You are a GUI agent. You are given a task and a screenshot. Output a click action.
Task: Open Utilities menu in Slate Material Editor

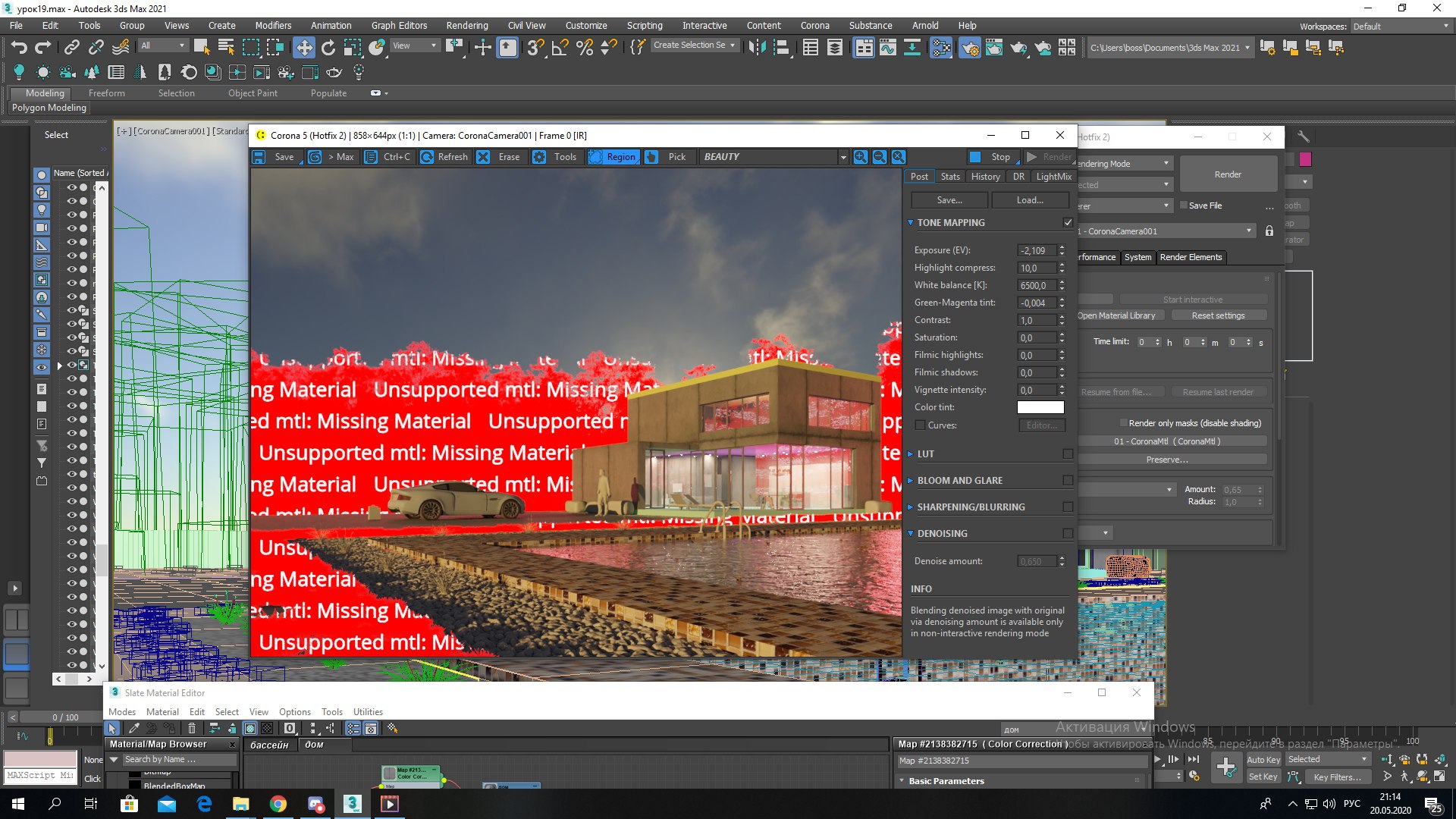(368, 712)
